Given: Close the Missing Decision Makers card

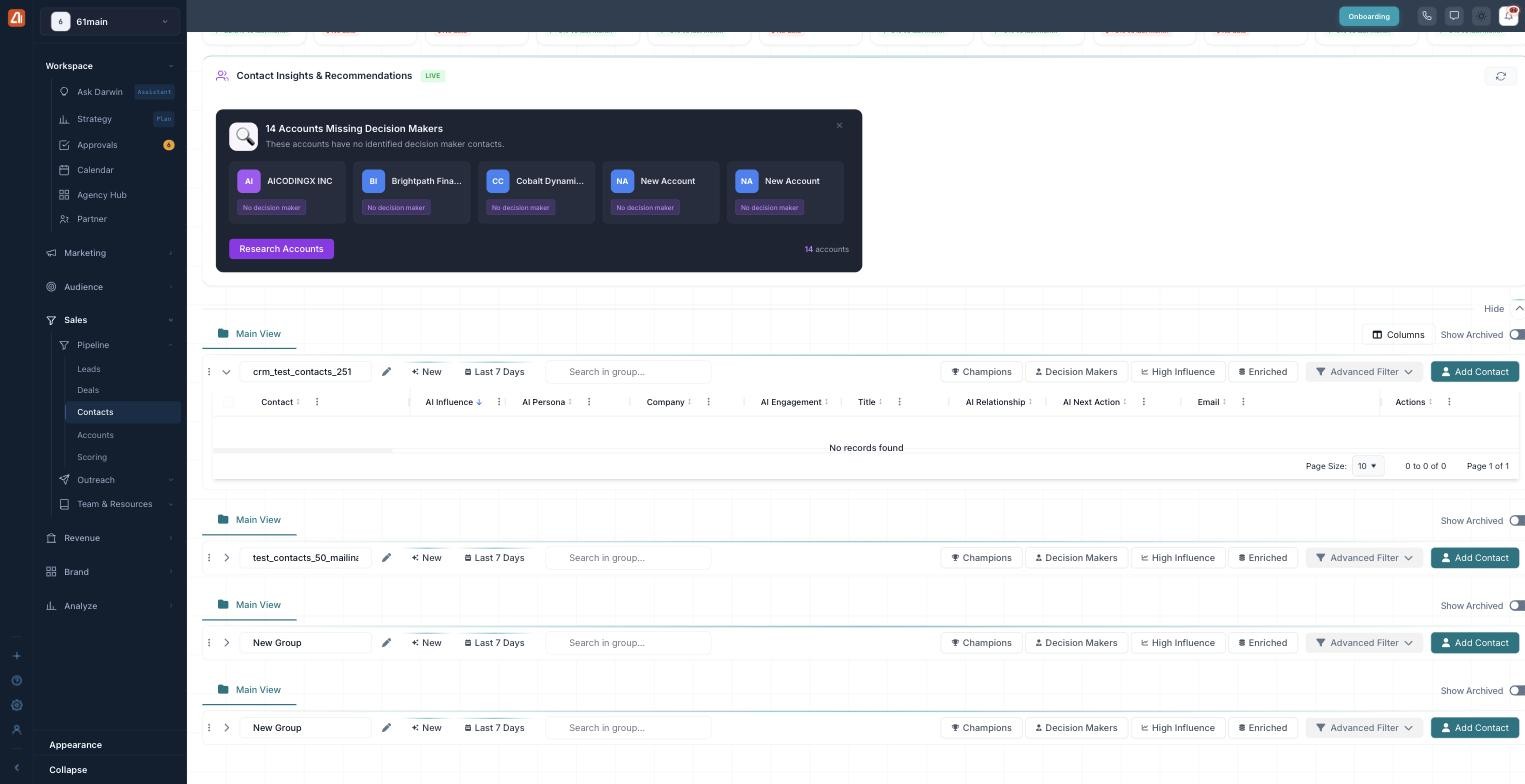Looking at the screenshot, I should pos(839,126).
